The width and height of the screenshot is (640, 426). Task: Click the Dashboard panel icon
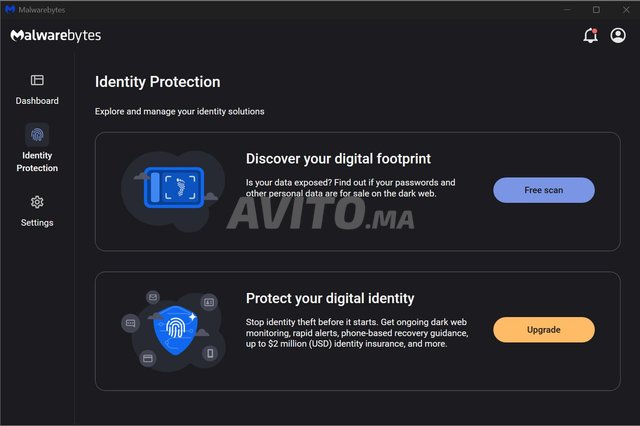tap(37, 80)
